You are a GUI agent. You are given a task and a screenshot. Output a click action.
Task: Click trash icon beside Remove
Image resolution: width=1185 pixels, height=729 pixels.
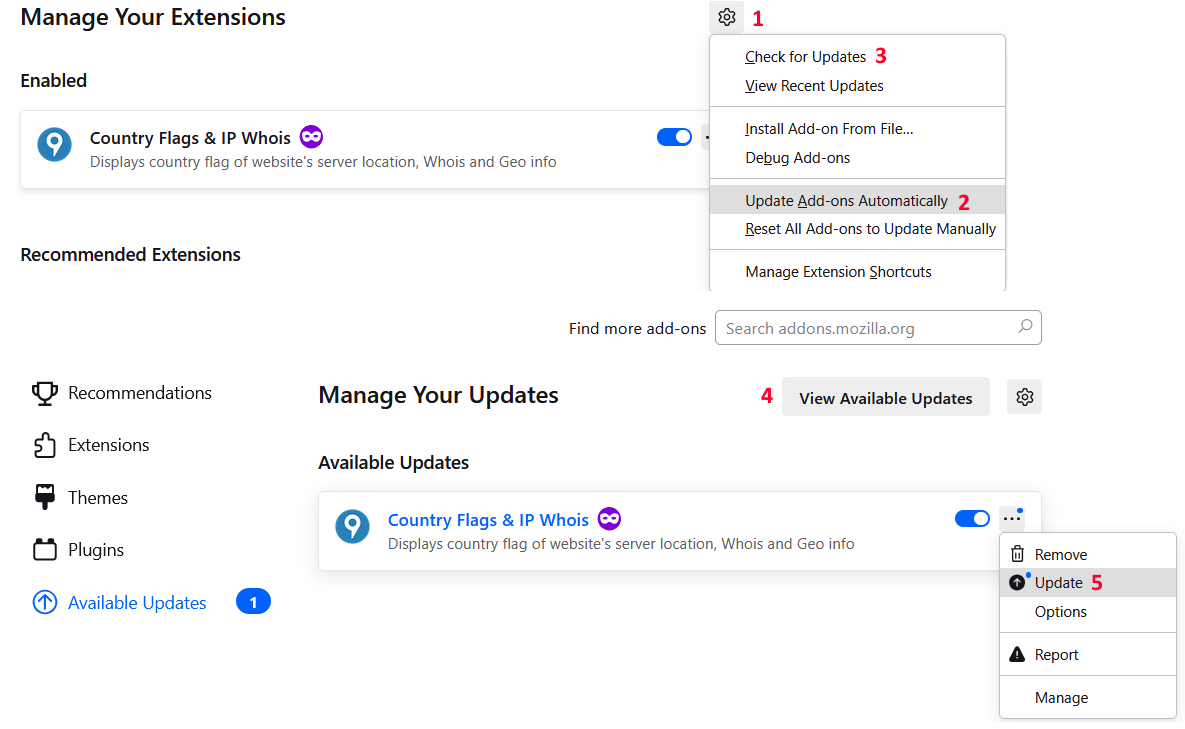click(x=1017, y=554)
